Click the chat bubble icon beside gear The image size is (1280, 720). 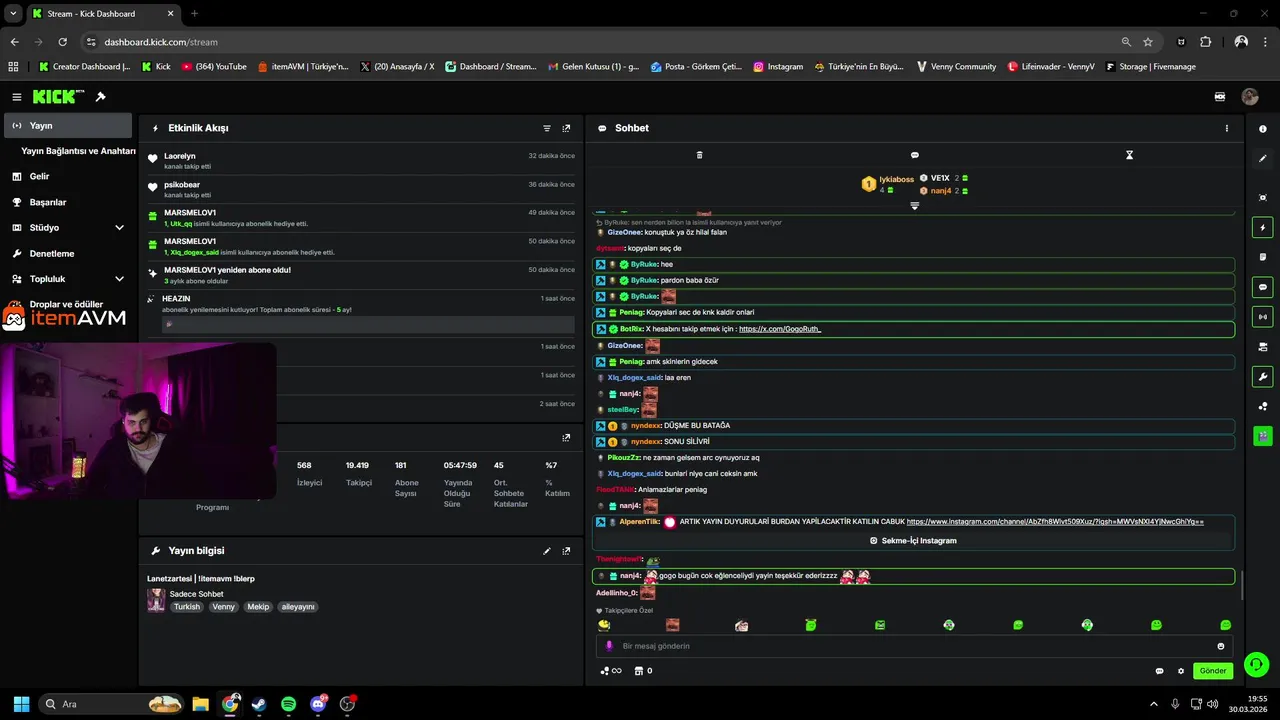pyautogui.click(x=1160, y=671)
